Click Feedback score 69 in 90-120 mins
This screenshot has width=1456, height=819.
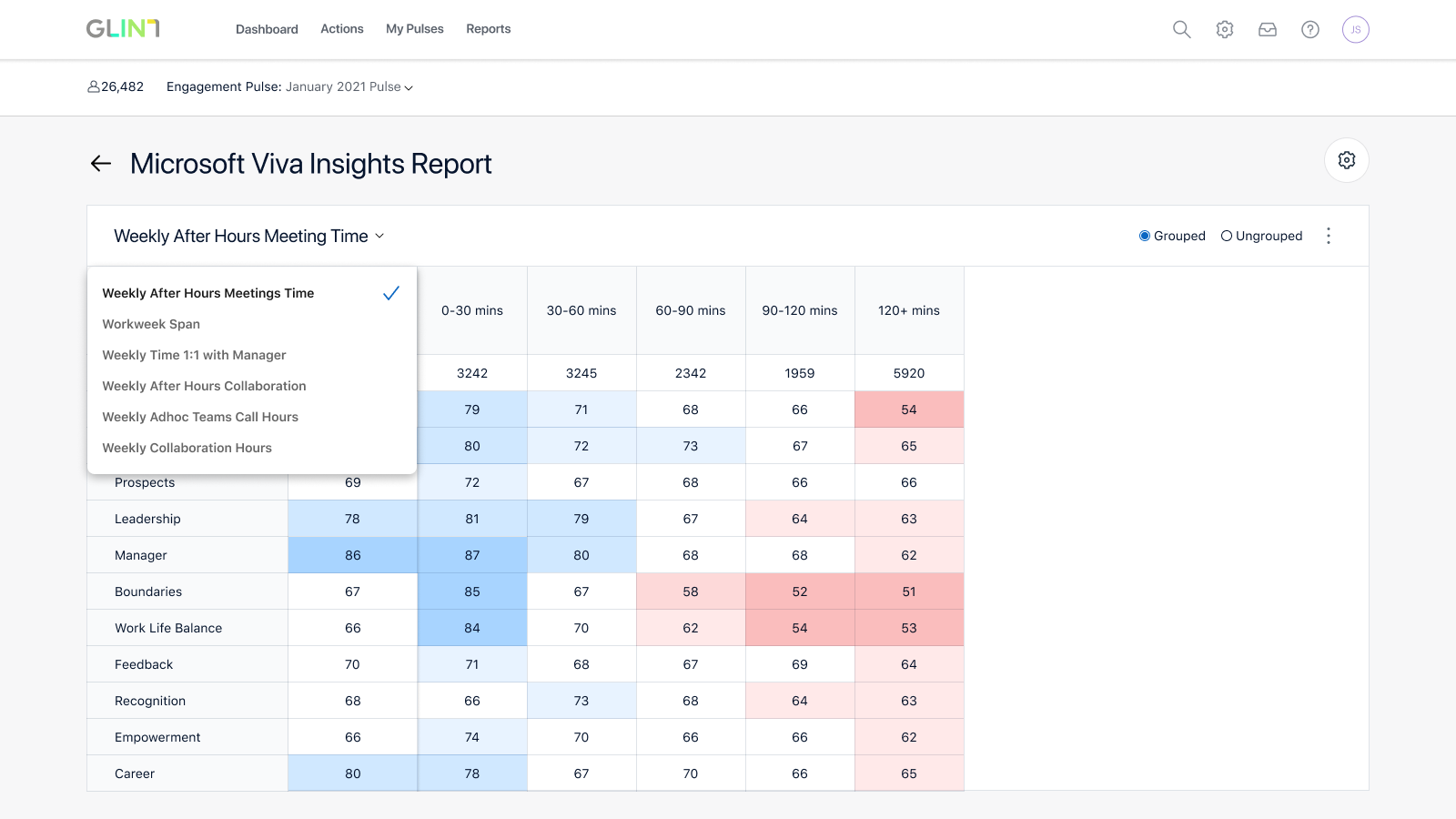(x=800, y=664)
